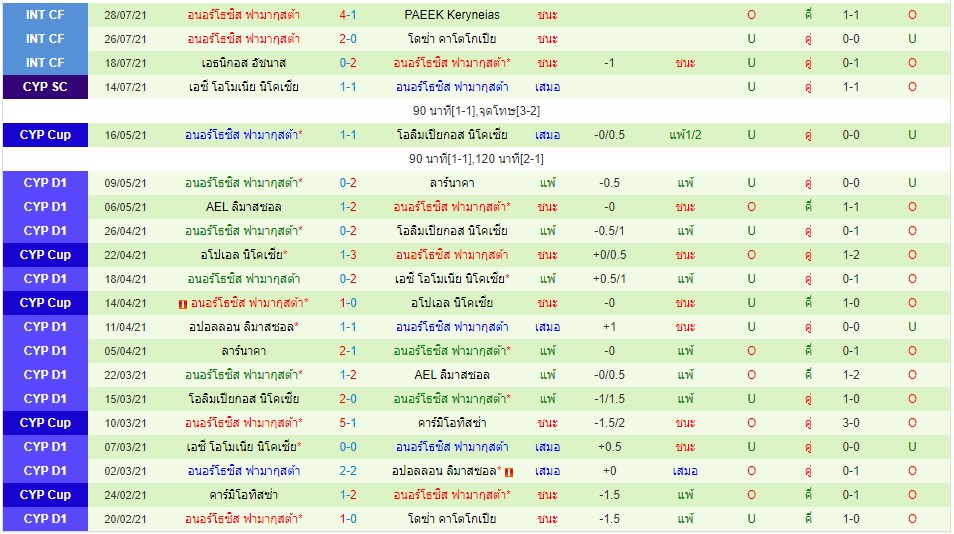Image resolution: width=954 pixels, height=534 pixels.
Task: Click the 1-3 score on 22/04/21
Action: (348, 255)
